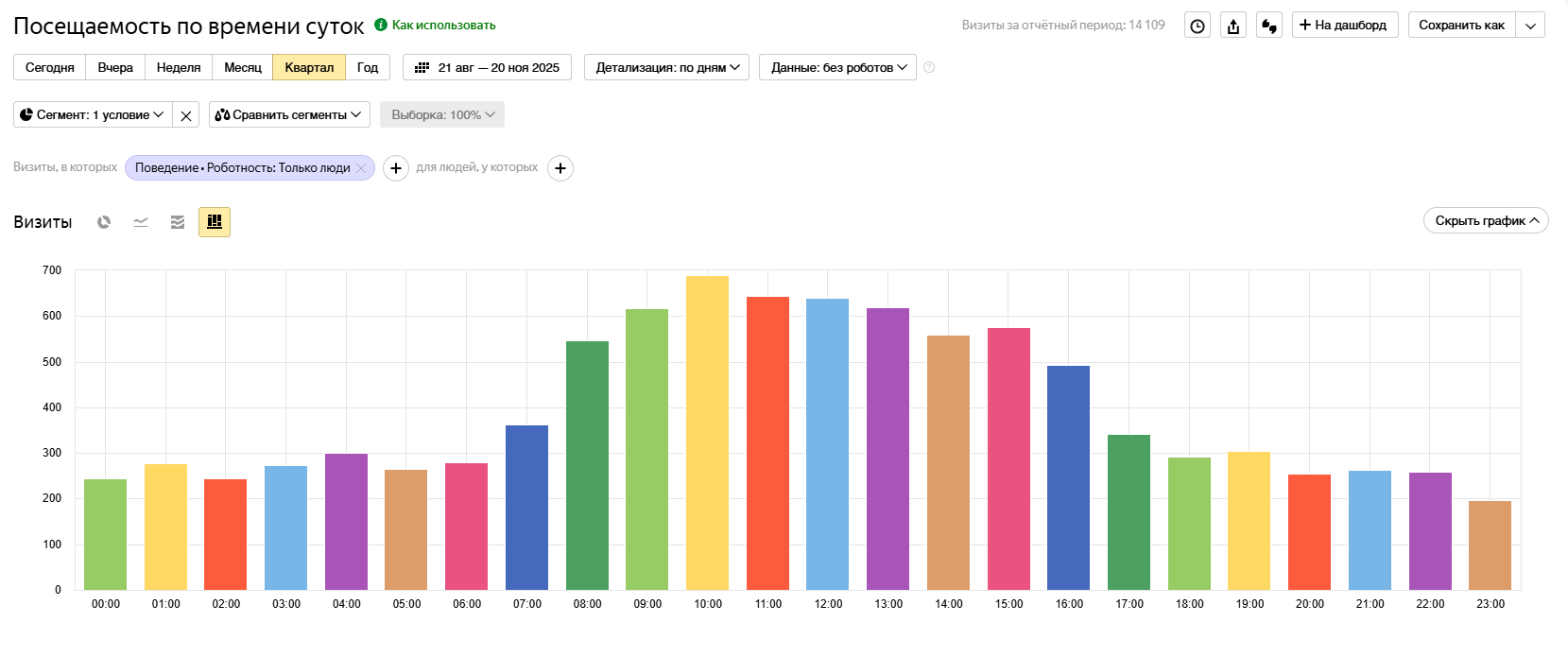Open the calendar grid icon for dates
This screenshot has width=1568, height=657.
point(422,67)
